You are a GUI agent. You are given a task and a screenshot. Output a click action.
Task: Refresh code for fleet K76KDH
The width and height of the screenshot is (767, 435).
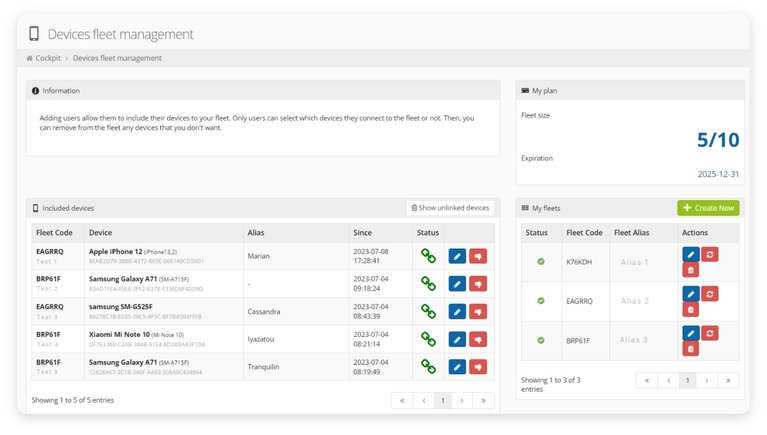pyautogui.click(x=710, y=254)
